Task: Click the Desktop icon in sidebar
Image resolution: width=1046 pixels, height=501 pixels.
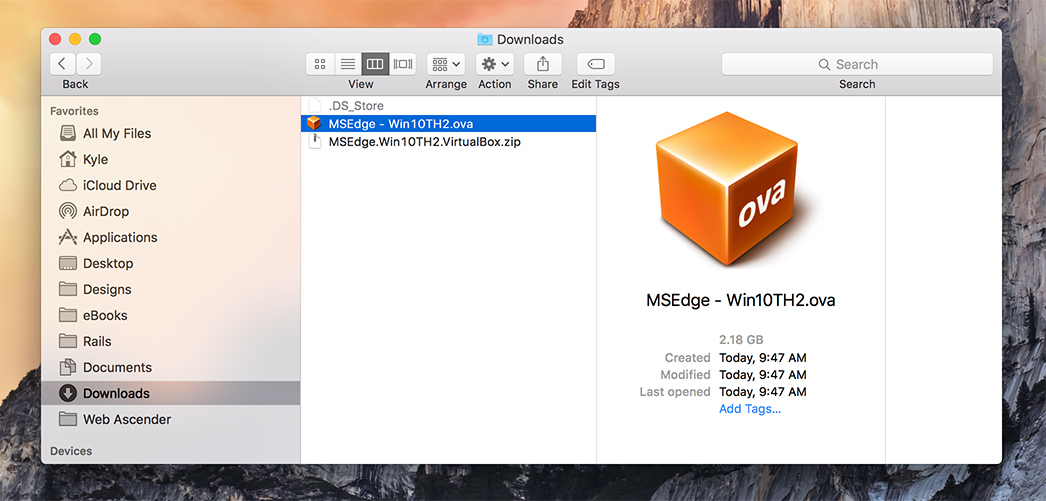Action: [67, 264]
